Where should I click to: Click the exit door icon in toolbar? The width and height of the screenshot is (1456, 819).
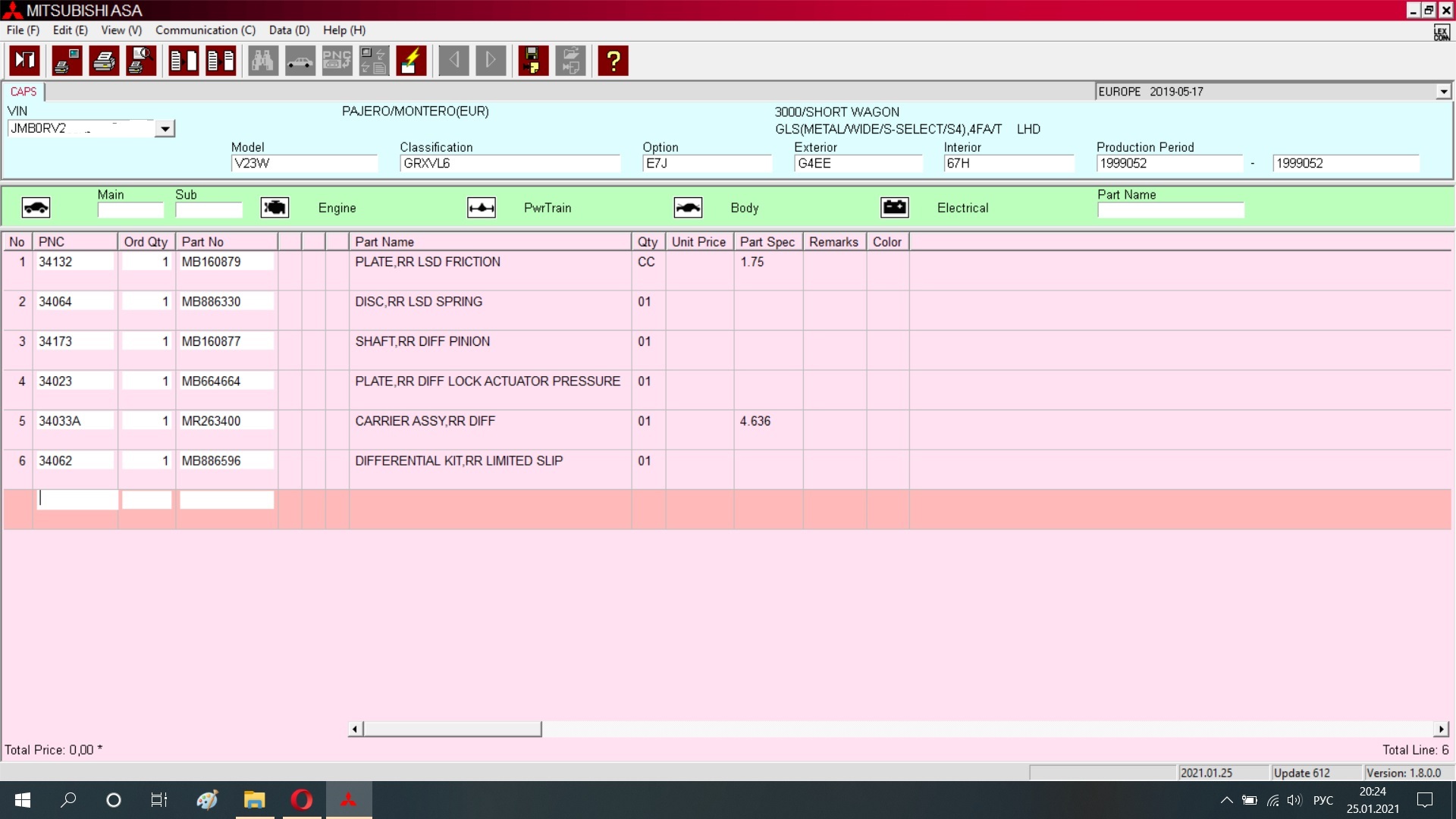[24, 61]
